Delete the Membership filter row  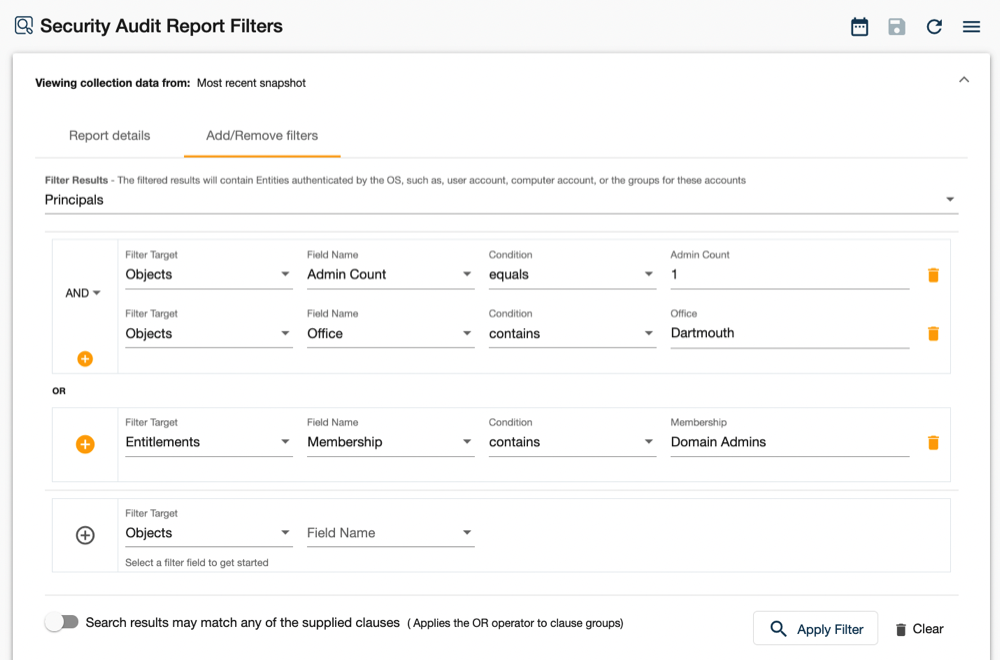[933, 443]
